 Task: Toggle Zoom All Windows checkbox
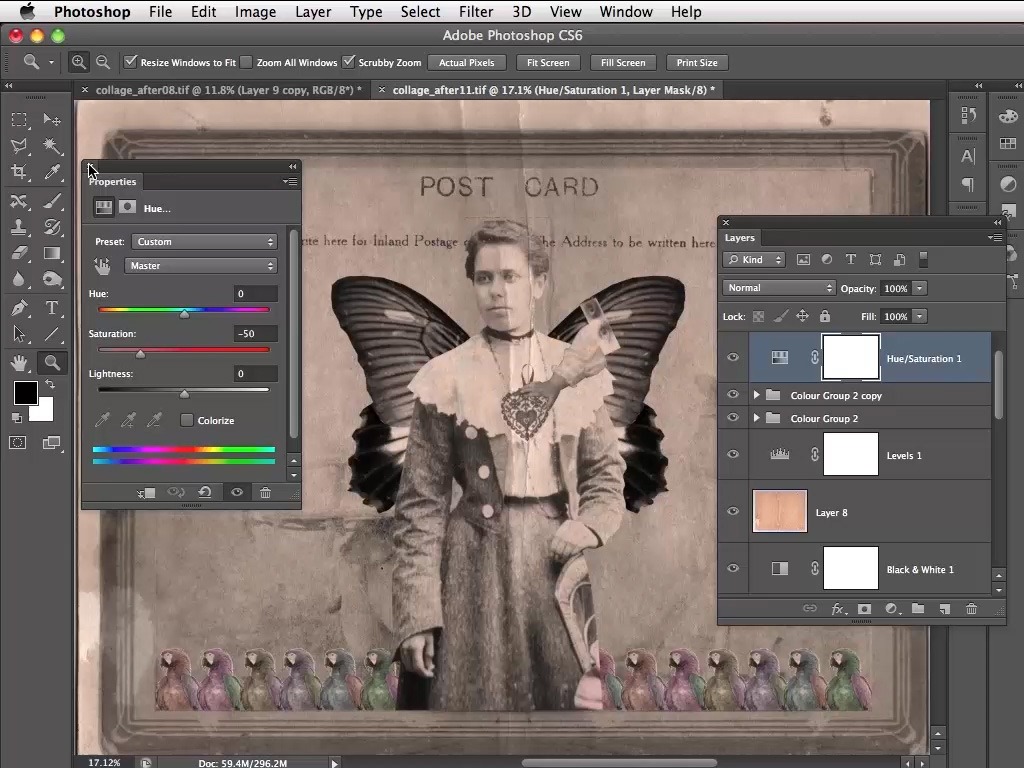[247, 62]
